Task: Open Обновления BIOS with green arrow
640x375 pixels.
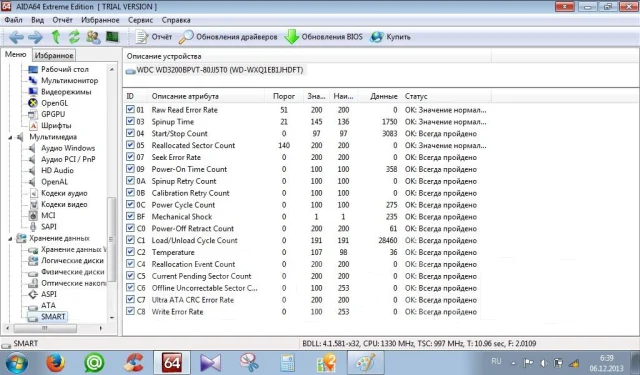Action: (x=323, y=37)
